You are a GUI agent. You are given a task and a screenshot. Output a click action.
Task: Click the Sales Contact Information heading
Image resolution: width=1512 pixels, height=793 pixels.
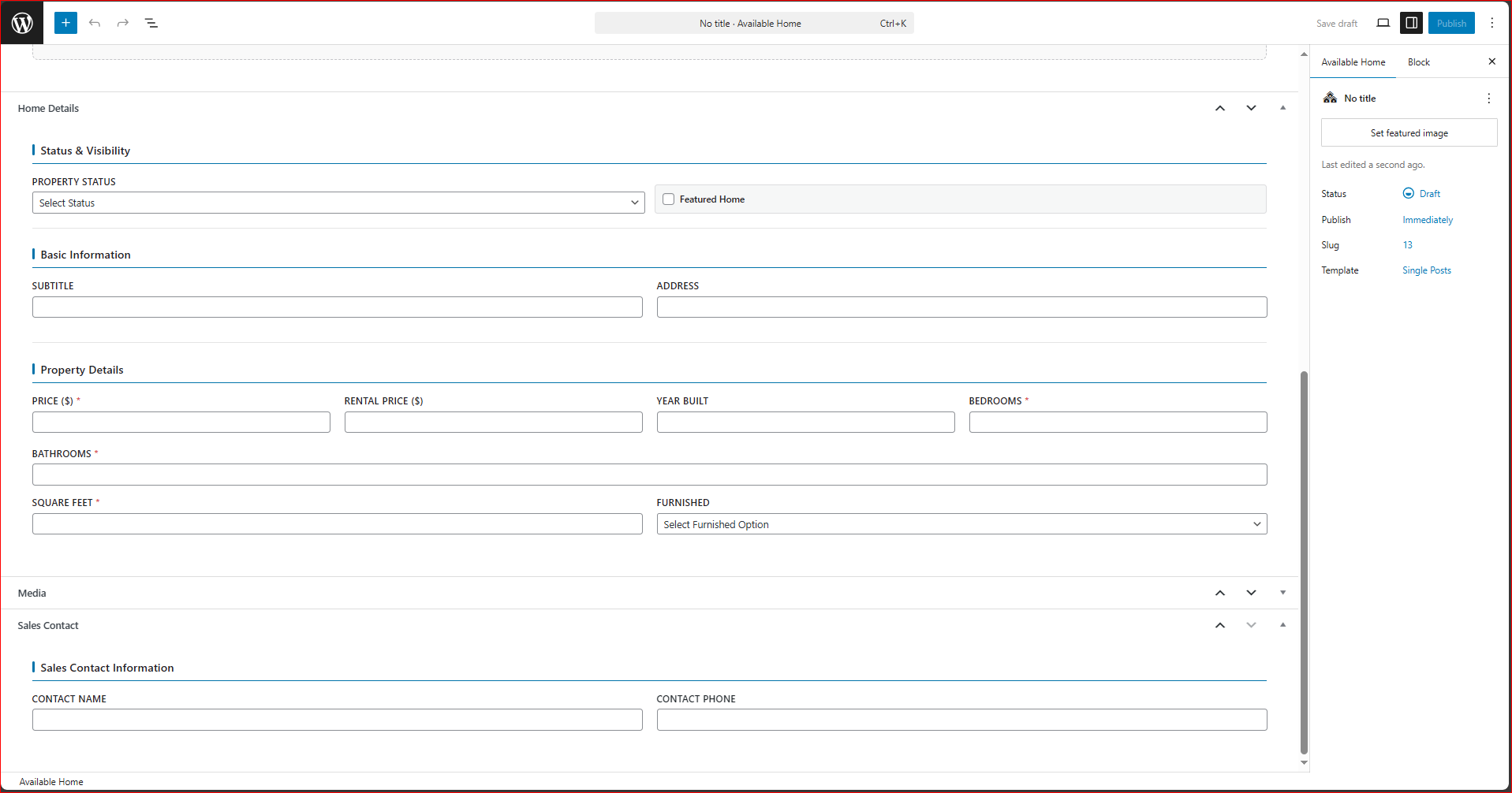coord(107,668)
